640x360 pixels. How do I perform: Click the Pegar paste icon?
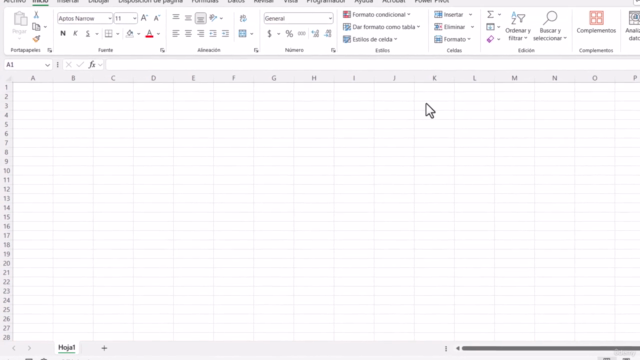click(x=20, y=18)
